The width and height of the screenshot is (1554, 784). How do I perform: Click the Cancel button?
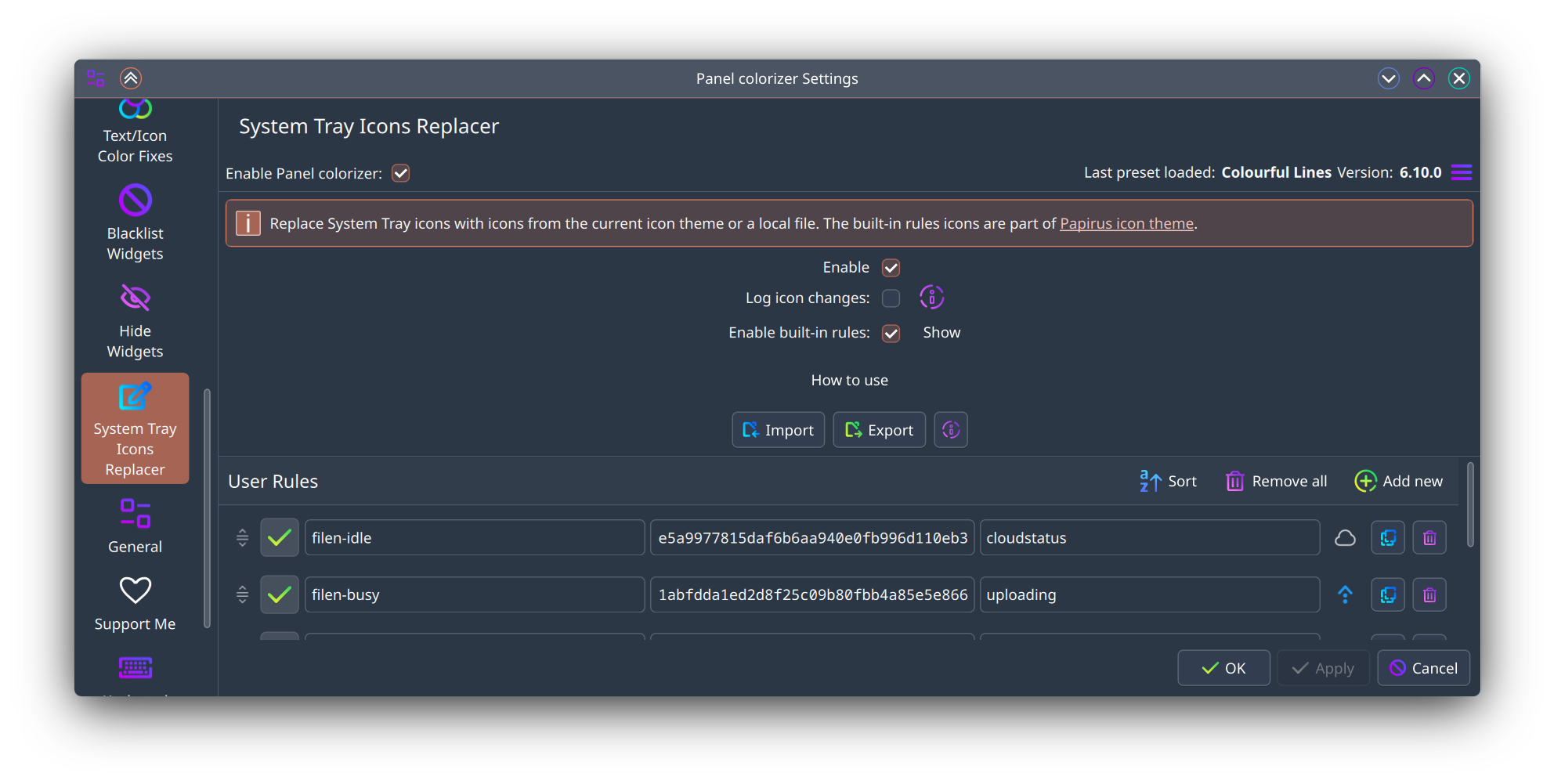(1423, 668)
